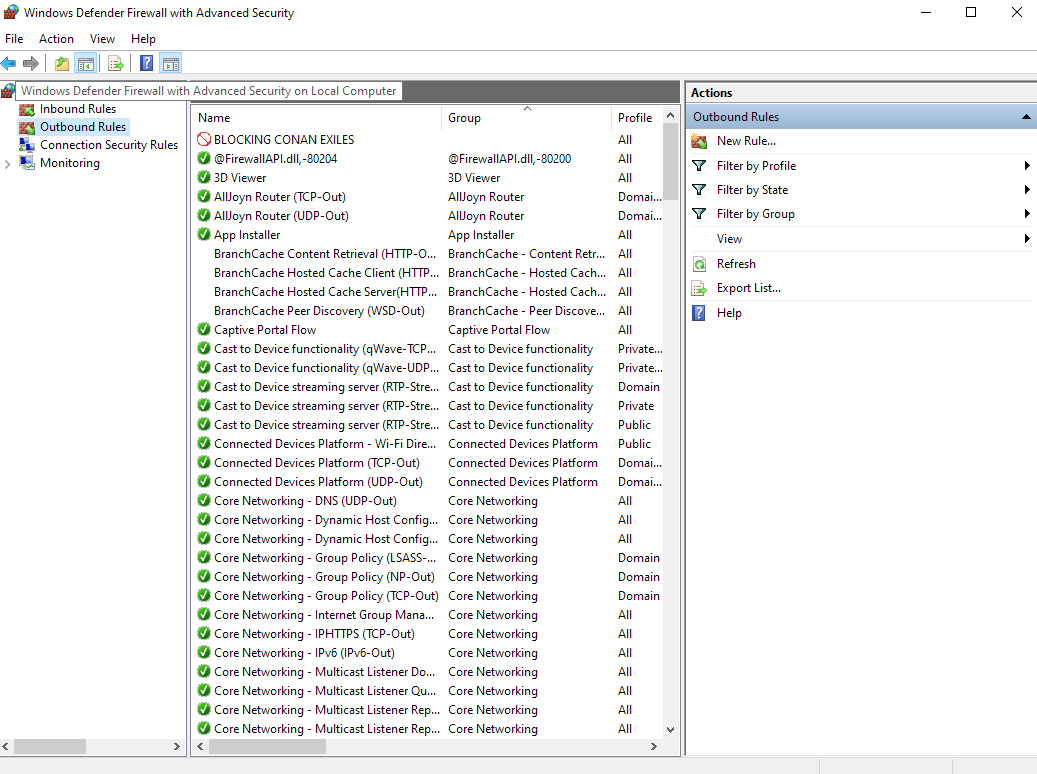Open the Filter by State submenu arrow

pyautogui.click(x=1026, y=190)
